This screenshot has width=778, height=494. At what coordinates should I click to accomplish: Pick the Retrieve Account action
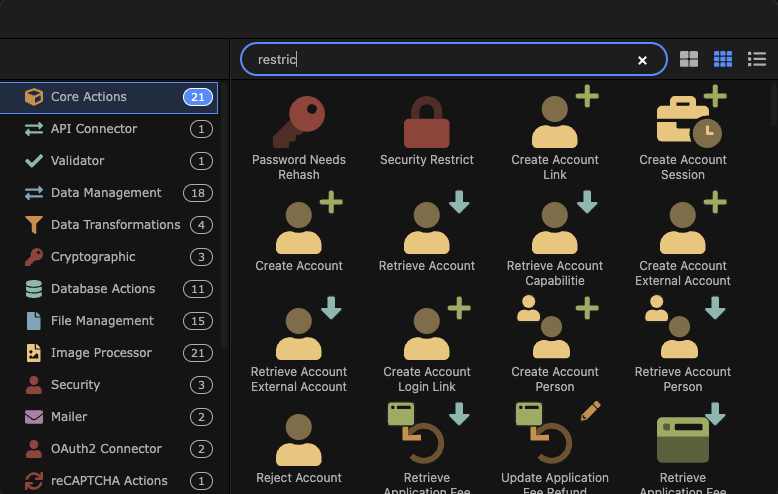[x=427, y=230]
